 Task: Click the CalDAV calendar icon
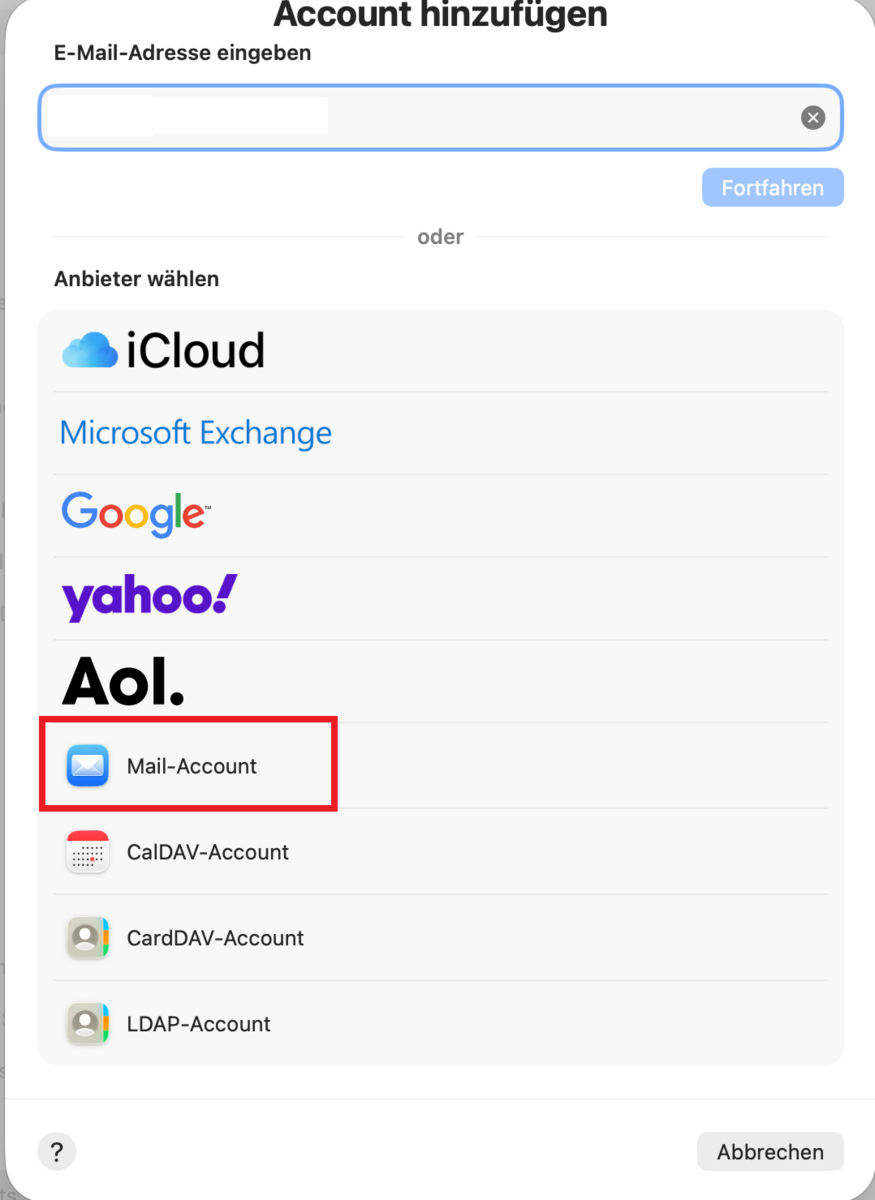[x=87, y=852]
